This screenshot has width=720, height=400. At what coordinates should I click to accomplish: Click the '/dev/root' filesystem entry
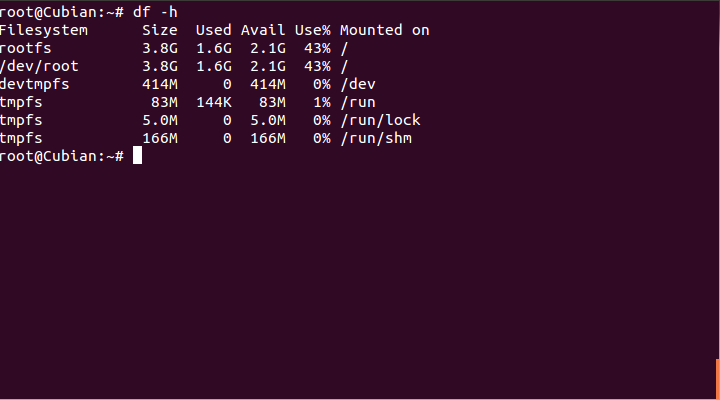point(39,66)
